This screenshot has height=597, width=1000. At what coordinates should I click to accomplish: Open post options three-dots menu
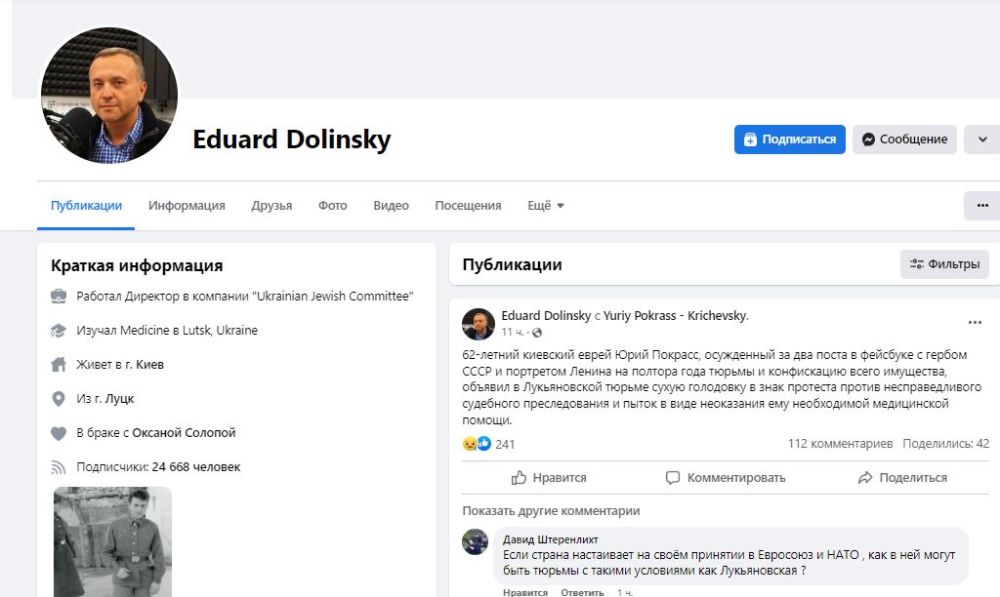pyautogui.click(x=974, y=323)
